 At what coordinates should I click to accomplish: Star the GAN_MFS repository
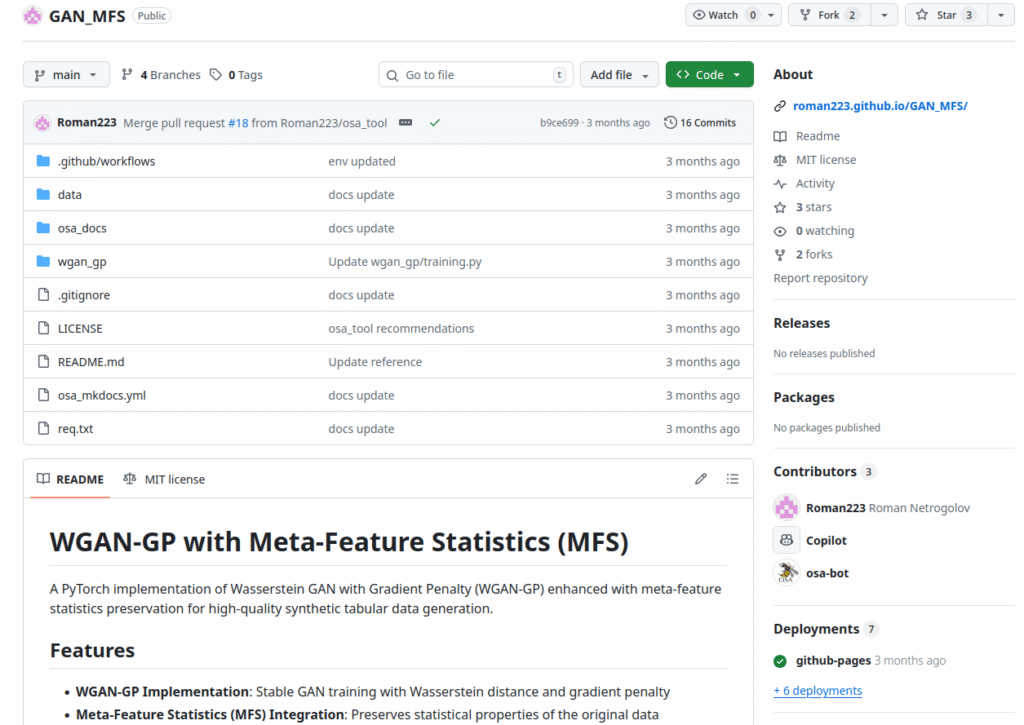coord(946,15)
